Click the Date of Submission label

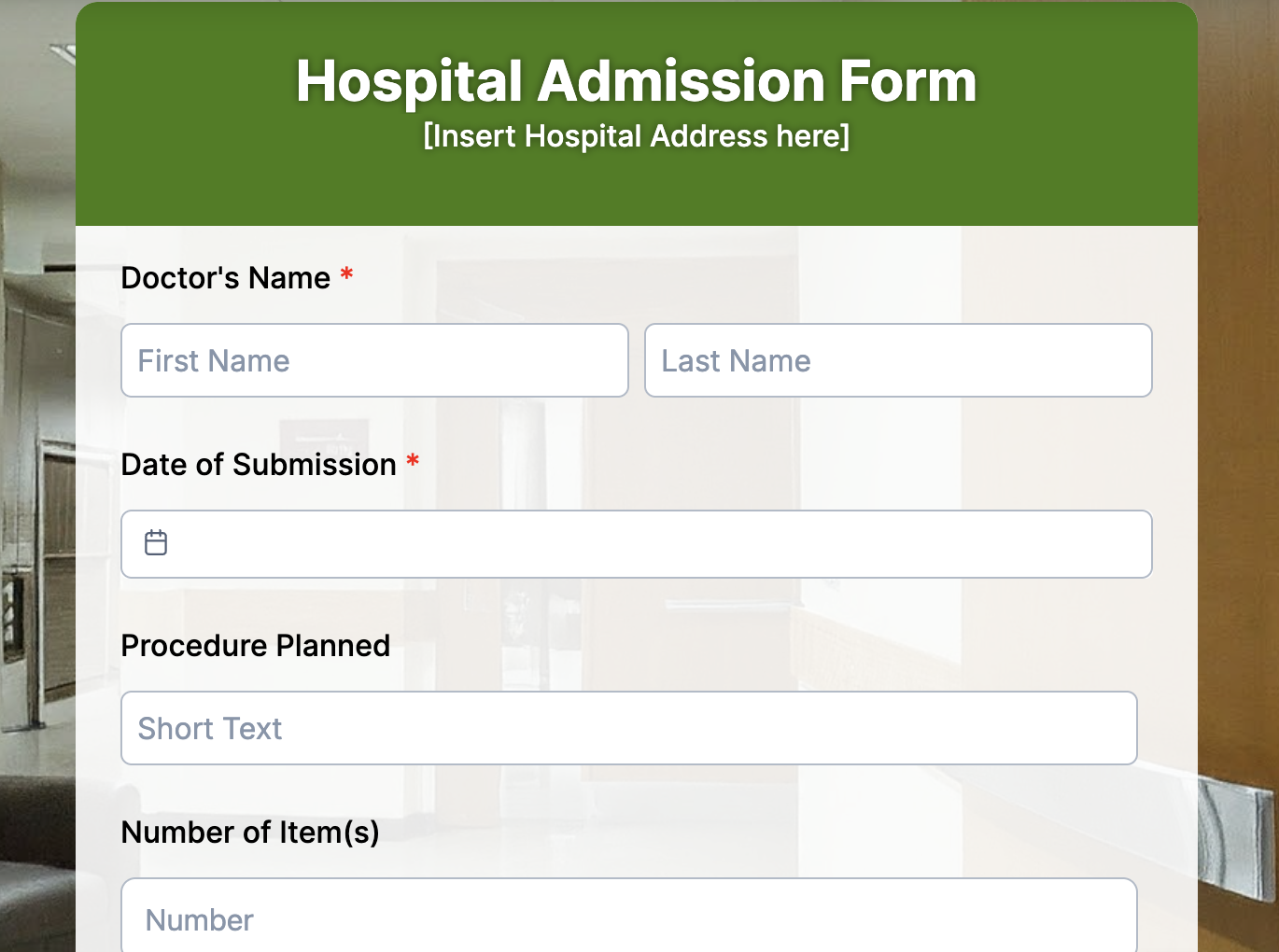(260, 464)
